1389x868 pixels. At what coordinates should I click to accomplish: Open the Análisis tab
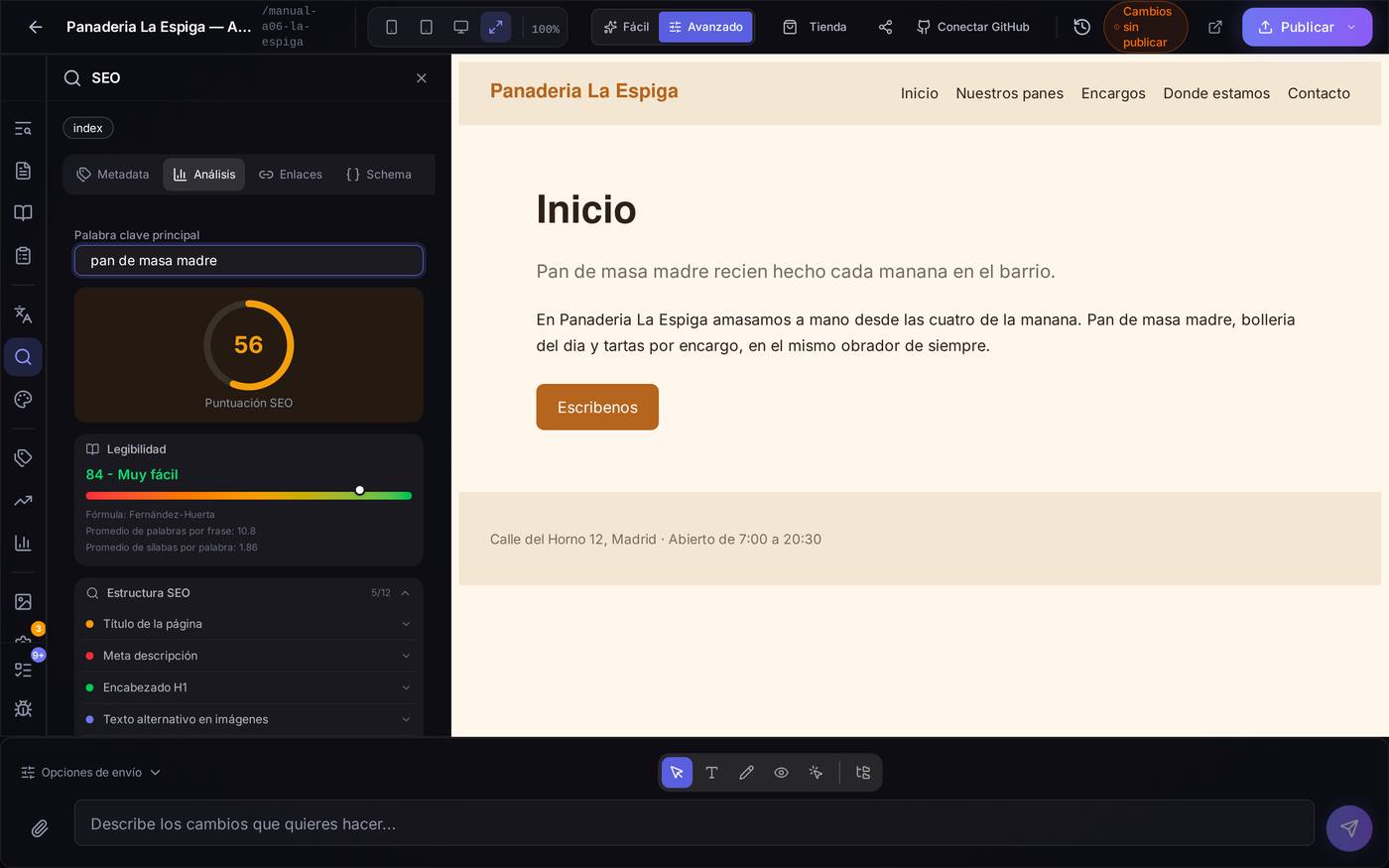[203, 175]
